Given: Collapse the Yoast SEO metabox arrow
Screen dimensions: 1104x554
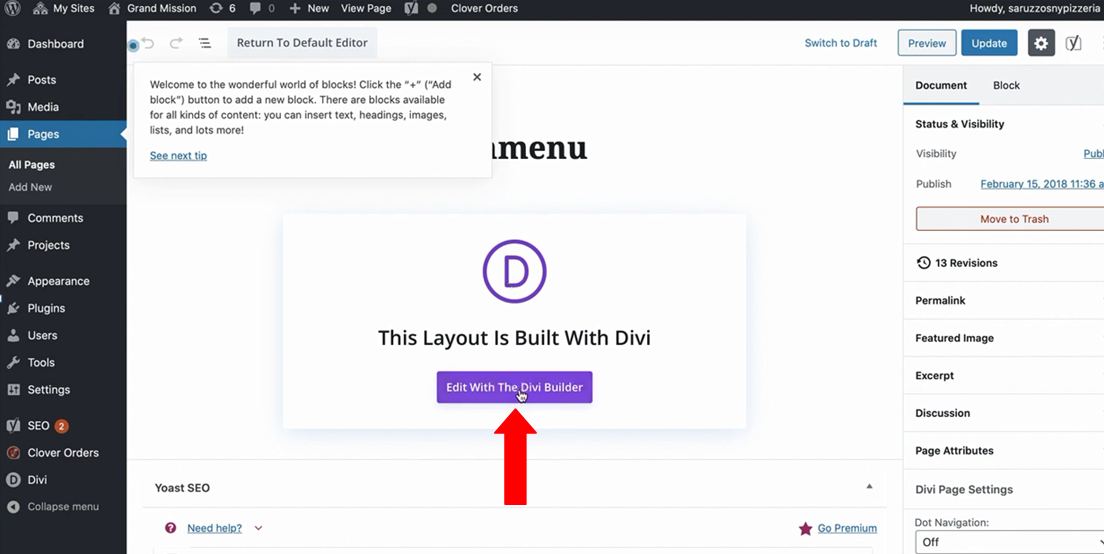Looking at the screenshot, I should [870, 486].
